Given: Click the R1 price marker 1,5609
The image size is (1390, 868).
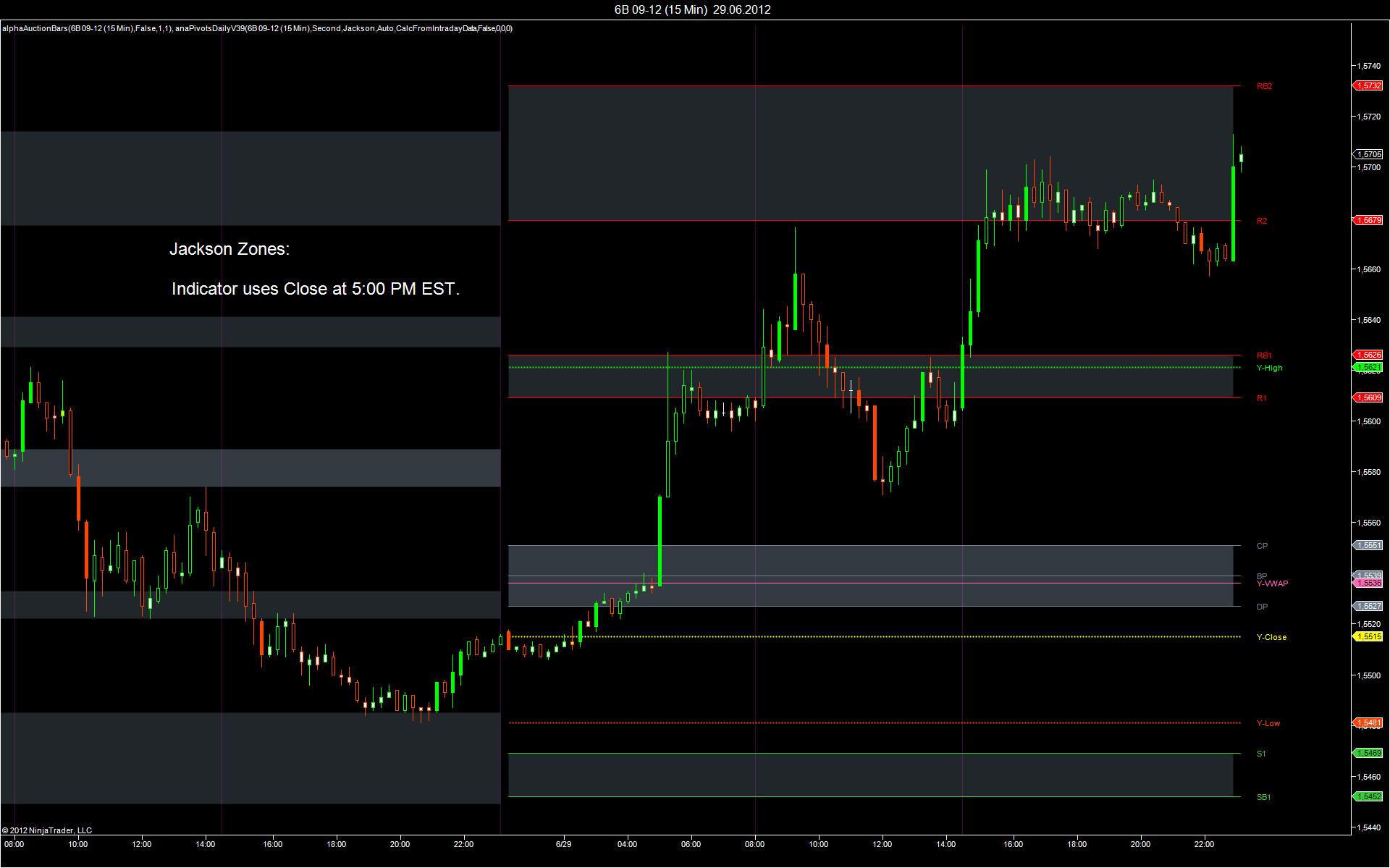Looking at the screenshot, I should 1368,397.
